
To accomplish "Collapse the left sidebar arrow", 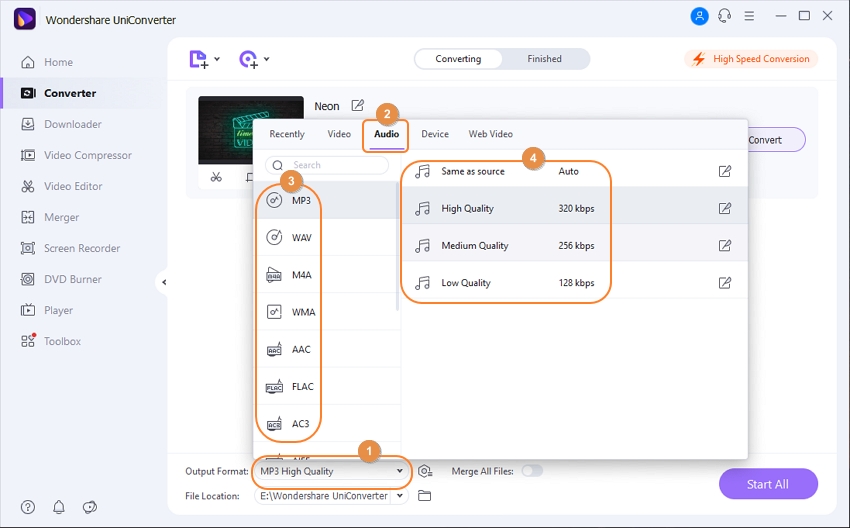I will pos(163,283).
